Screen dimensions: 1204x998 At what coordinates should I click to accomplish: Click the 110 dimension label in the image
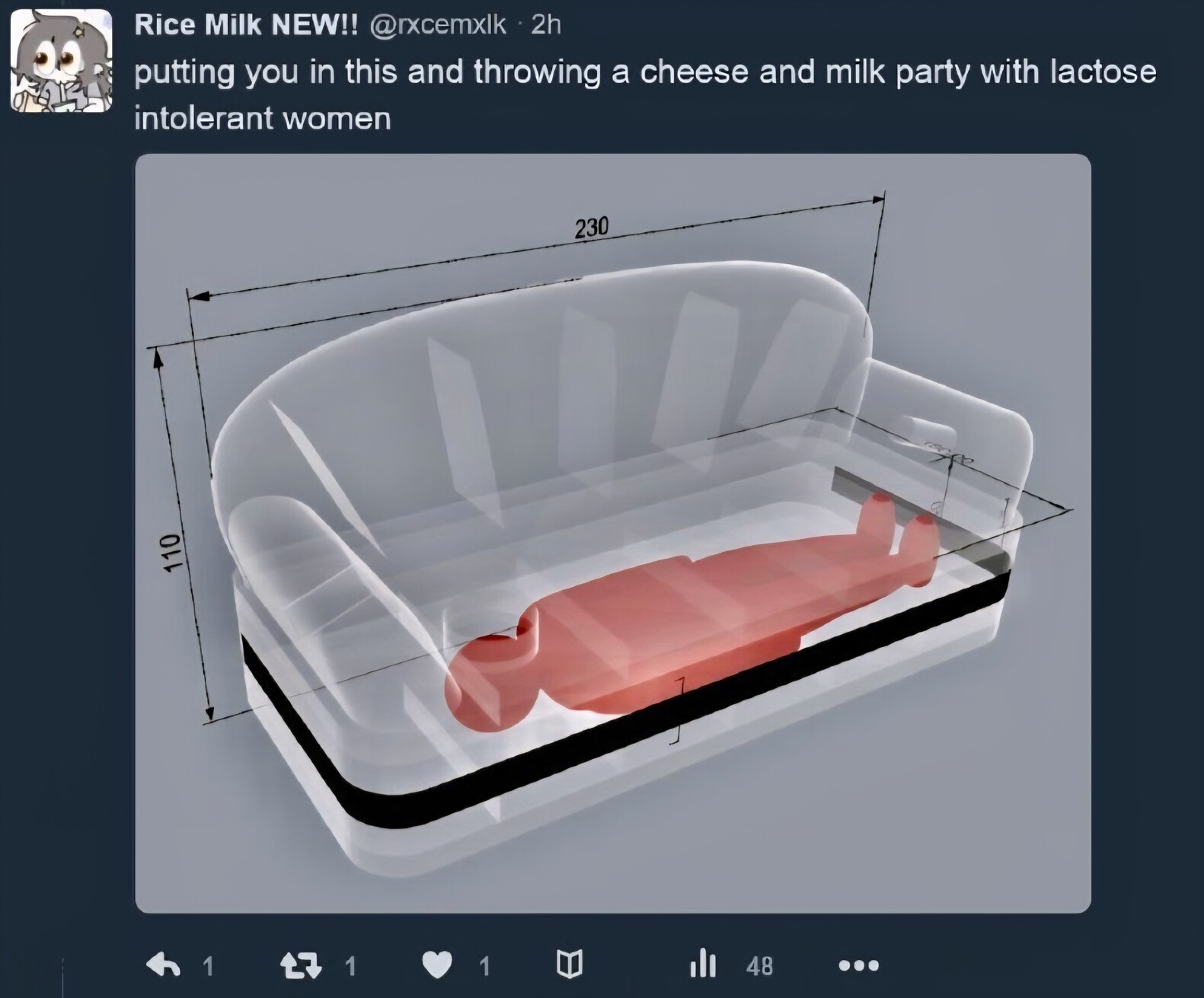172,550
